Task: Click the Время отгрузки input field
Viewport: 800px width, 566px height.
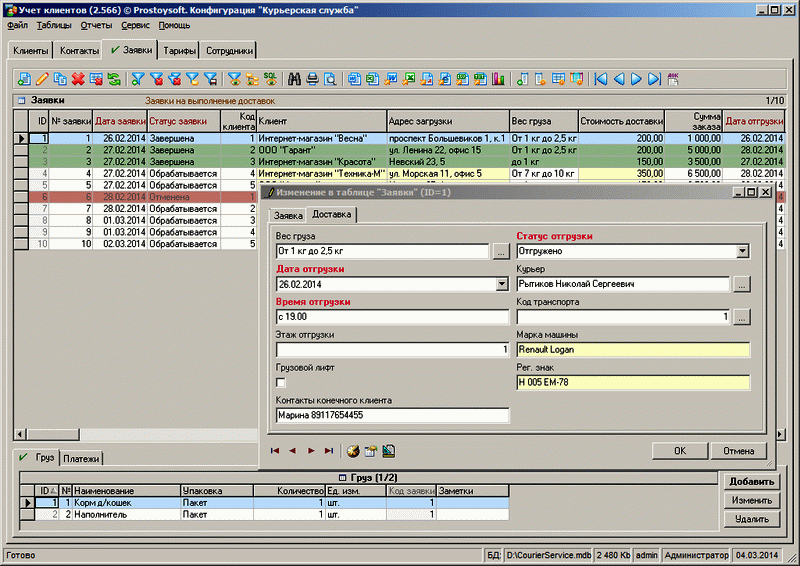Action: pos(392,317)
